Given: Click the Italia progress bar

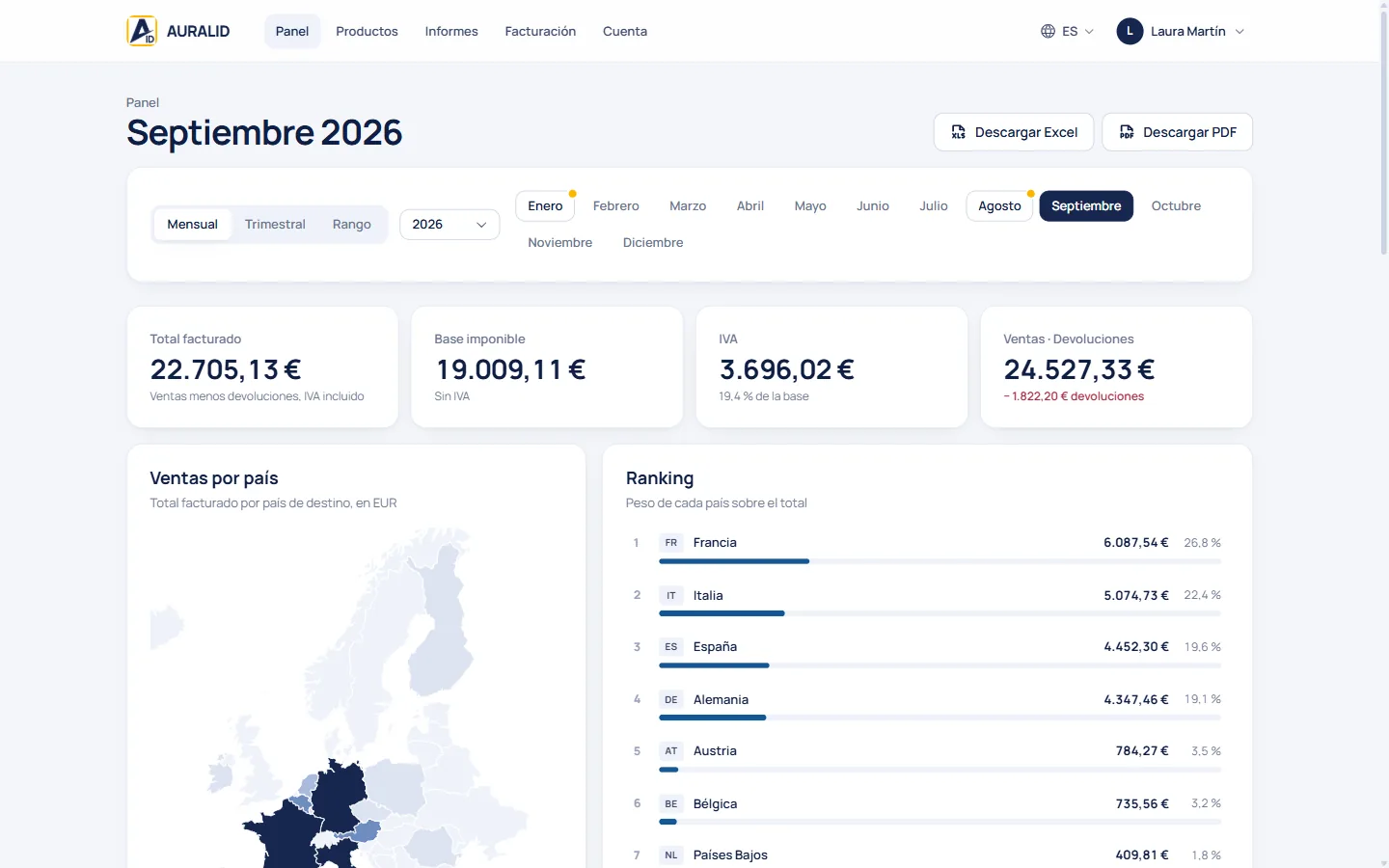Looking at the screenshot, I should tap(940, 613).
